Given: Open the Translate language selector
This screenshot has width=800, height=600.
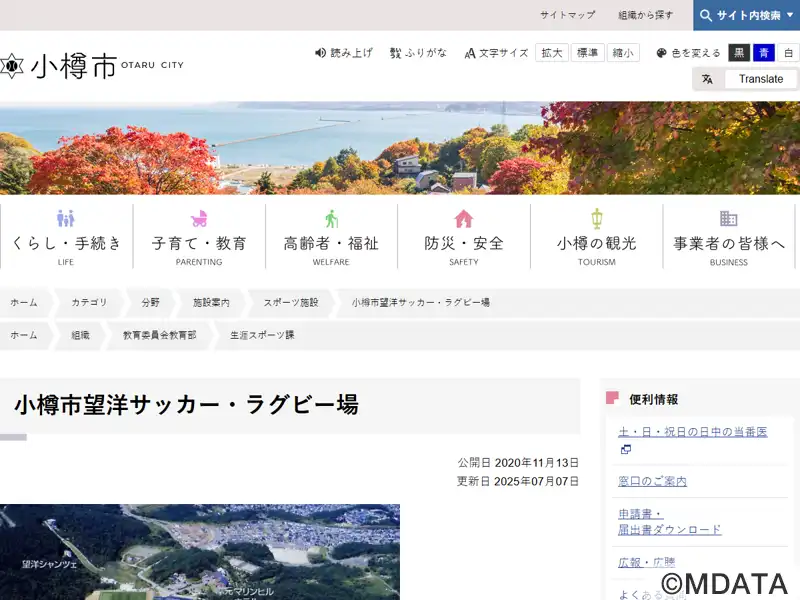Looking at the screenshot, I should point(760,79).
